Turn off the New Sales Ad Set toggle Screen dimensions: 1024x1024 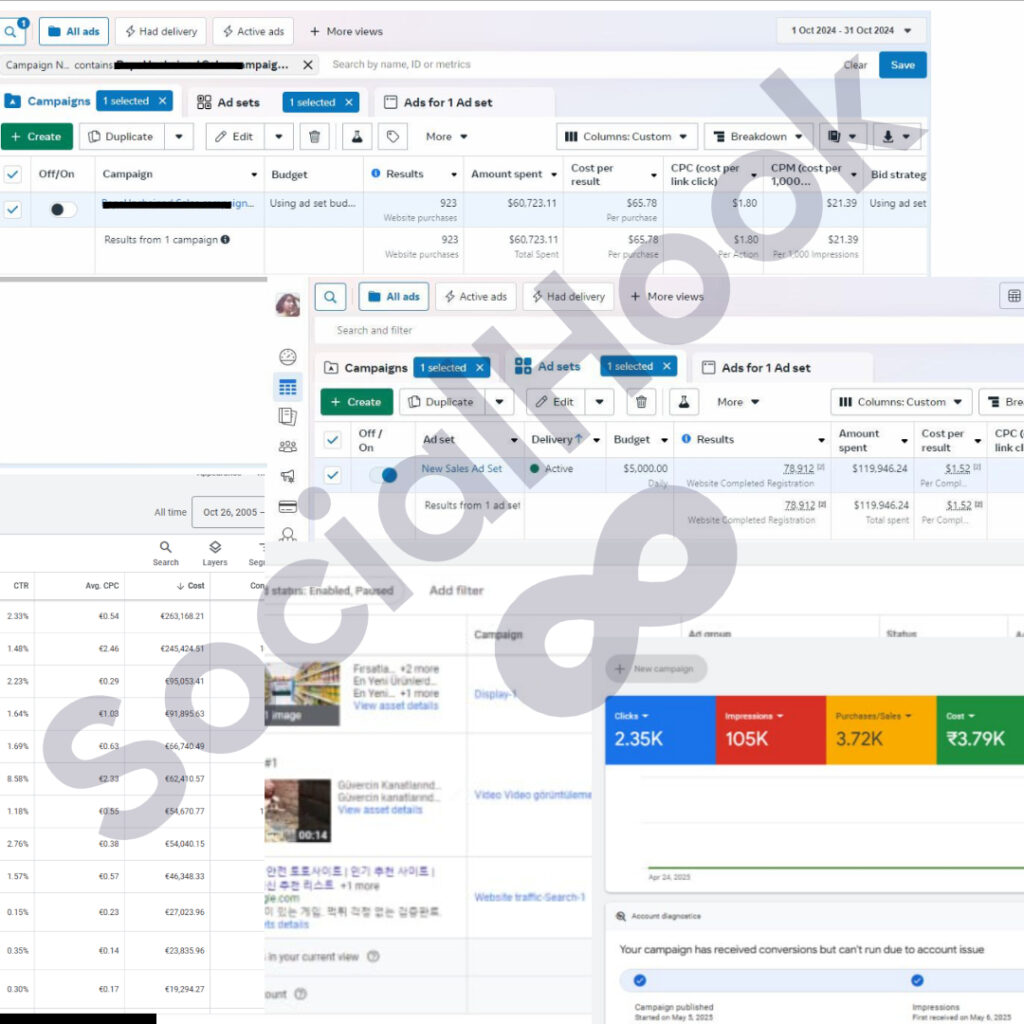(x=383, y=475)
